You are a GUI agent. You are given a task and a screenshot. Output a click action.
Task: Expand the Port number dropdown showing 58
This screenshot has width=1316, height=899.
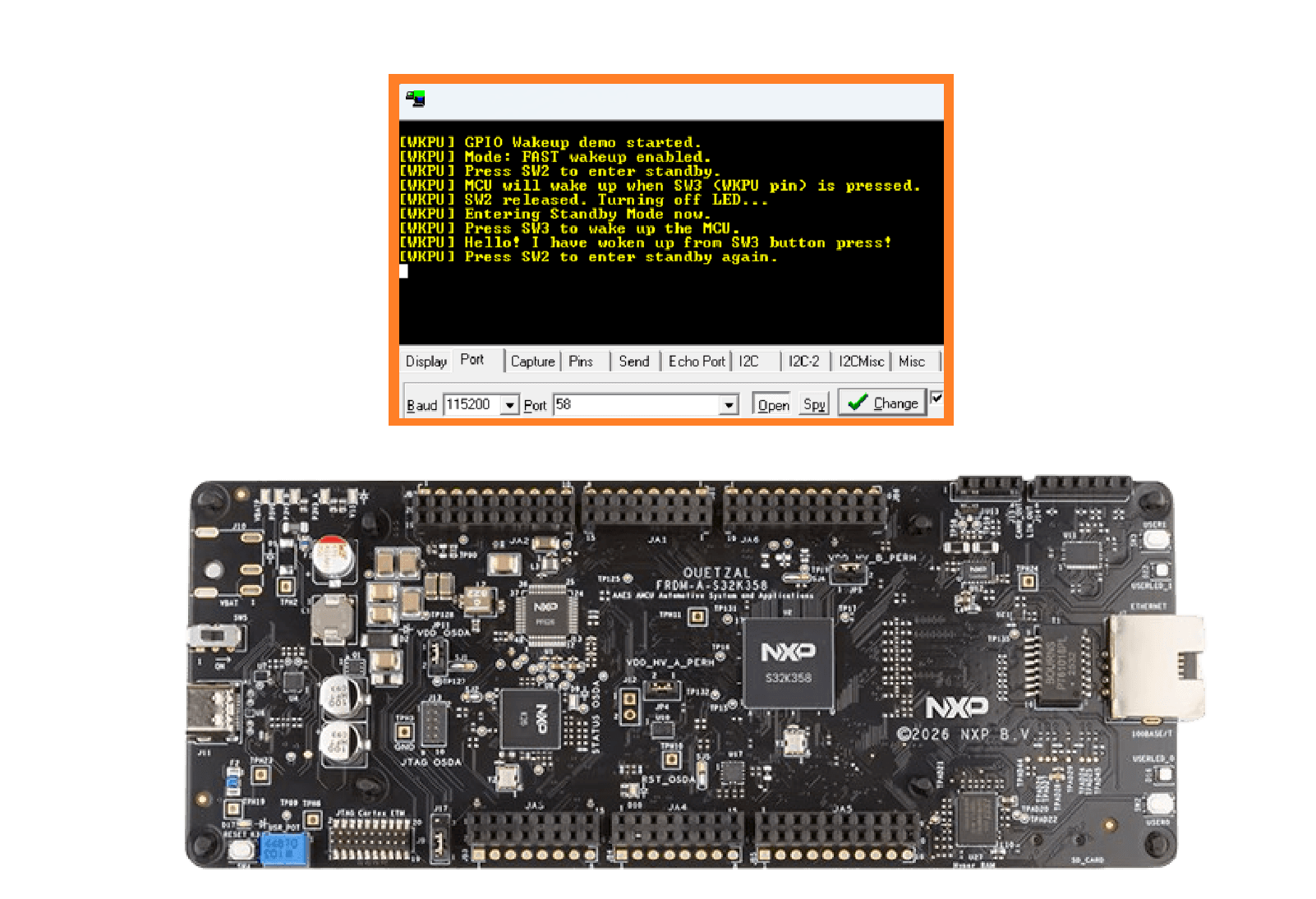(728, 405)
